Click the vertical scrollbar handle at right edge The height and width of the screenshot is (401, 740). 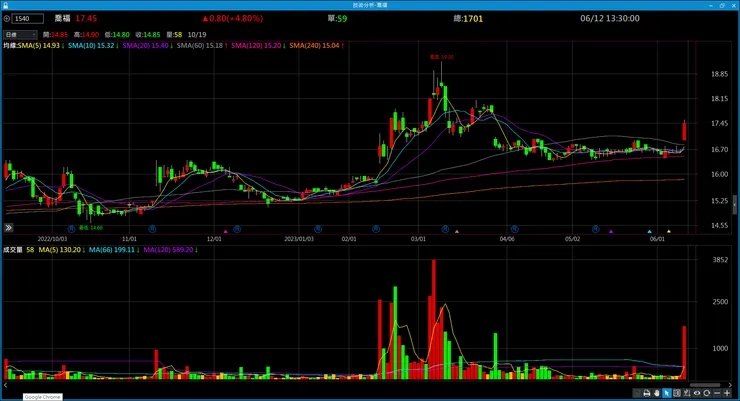point(735,205)
